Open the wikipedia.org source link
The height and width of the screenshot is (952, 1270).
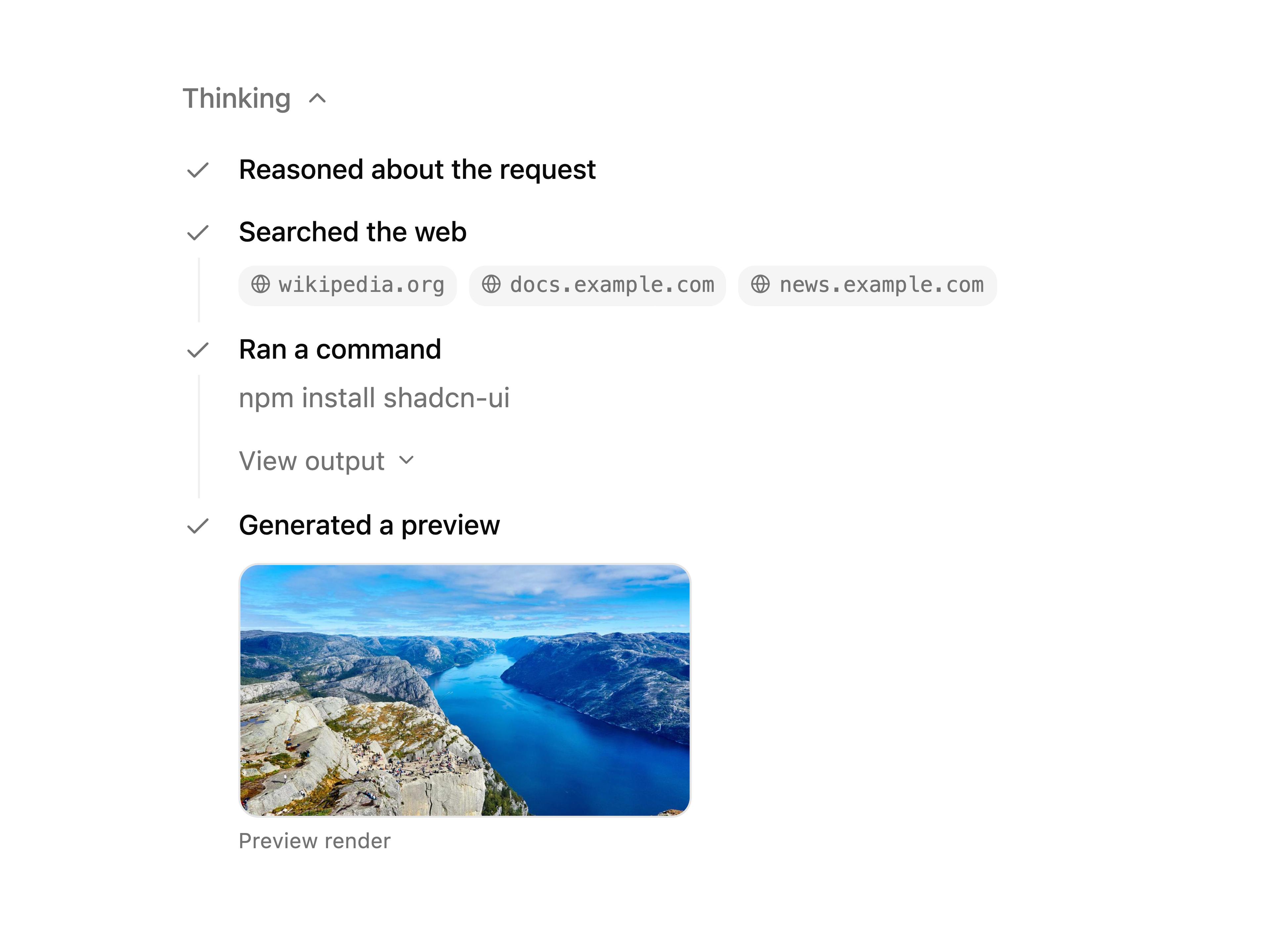347,285
